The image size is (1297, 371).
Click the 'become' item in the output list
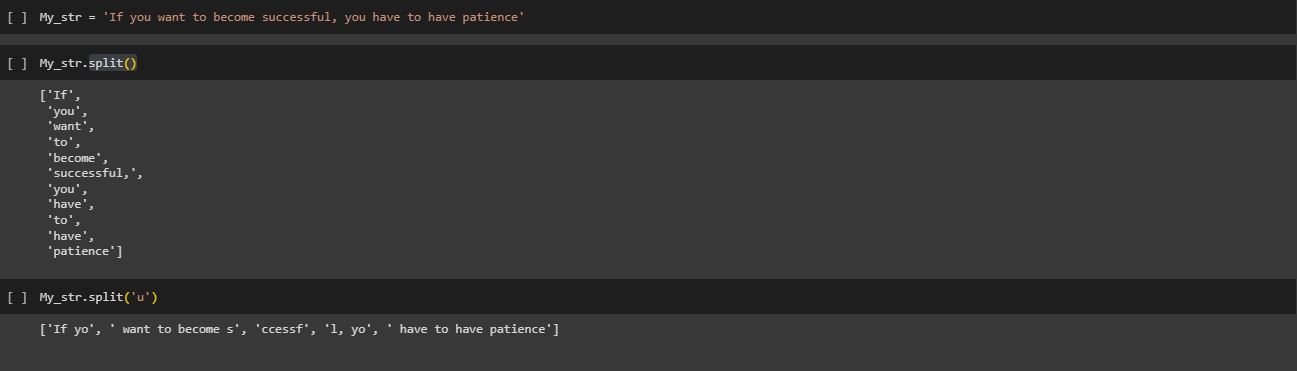click(77, 158)
